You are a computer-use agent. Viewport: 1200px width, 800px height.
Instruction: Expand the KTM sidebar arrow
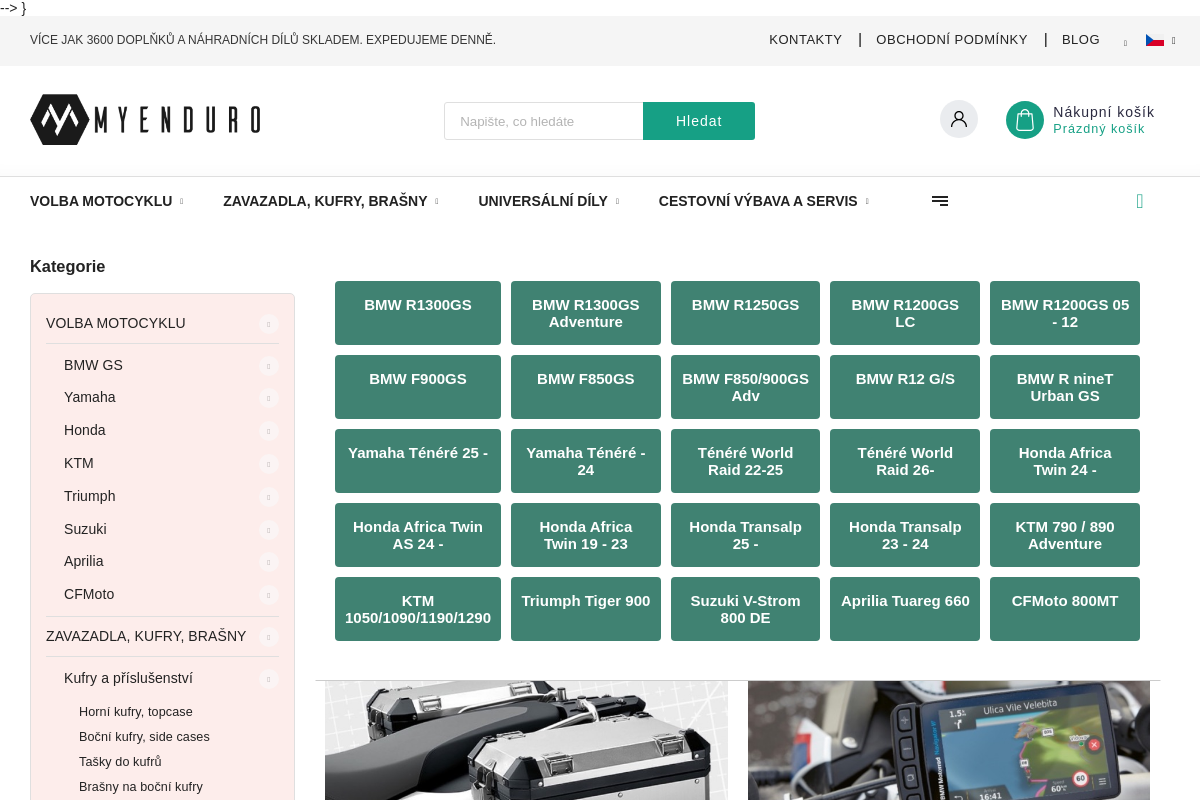[268, 464]
